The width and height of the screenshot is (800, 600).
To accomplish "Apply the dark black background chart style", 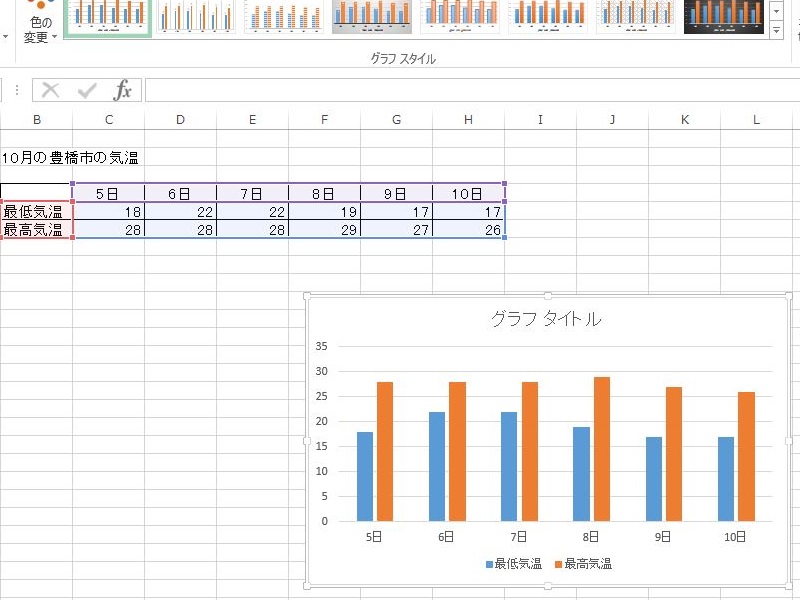I will click(x=724, y=17).
